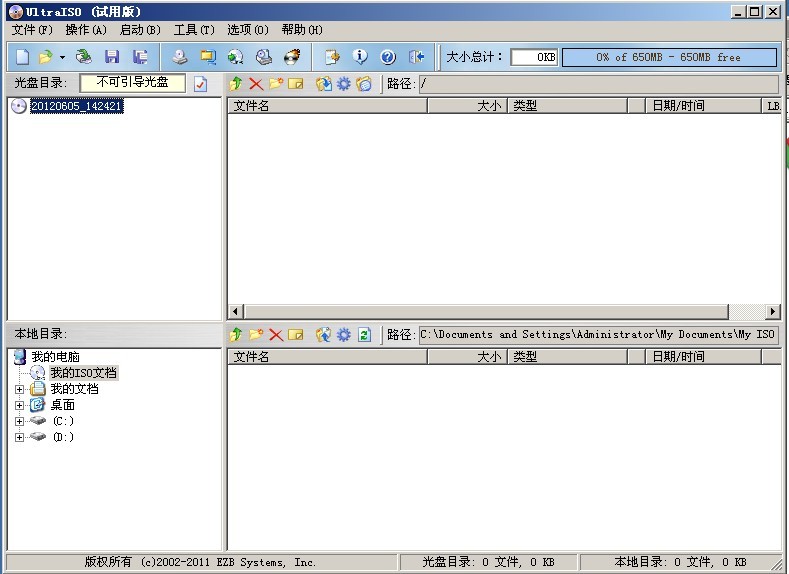The height and width of the screenshot is (574, 789).
Task: Click the convert/compress image monitor icon
Action: pyautogui.click(x=208, y=57)
